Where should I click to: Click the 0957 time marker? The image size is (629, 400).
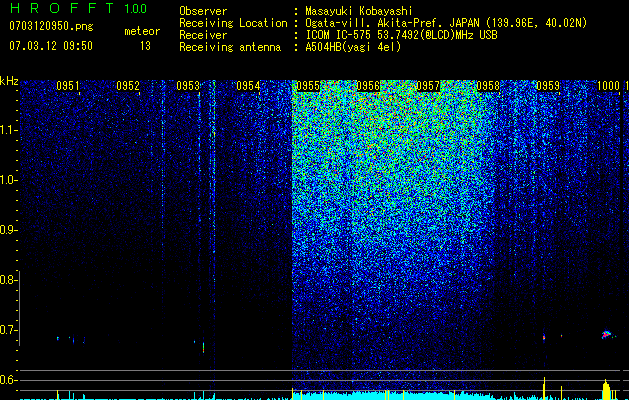(x=428, y=86)
